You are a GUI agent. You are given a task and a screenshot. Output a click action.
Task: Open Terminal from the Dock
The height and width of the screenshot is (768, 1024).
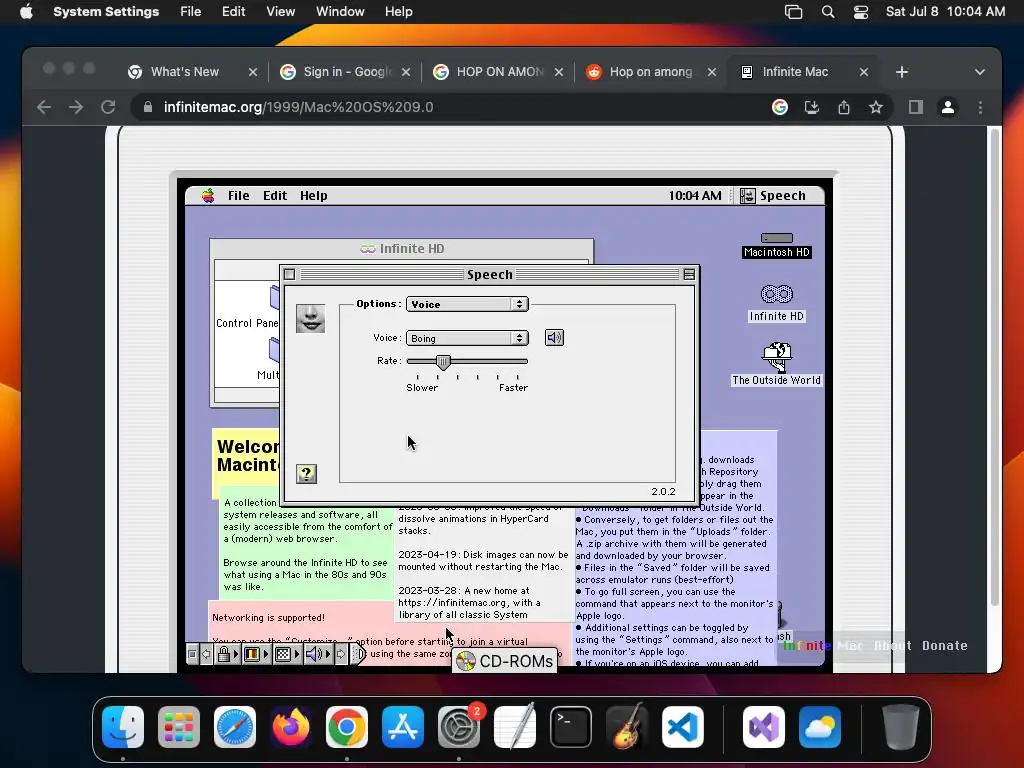pyautogui.click(x=571, y=726)
